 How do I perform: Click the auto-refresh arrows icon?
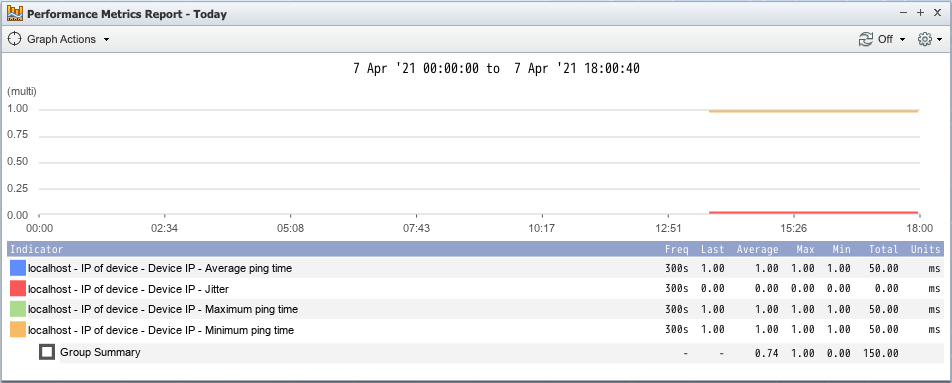pos(865,39)
